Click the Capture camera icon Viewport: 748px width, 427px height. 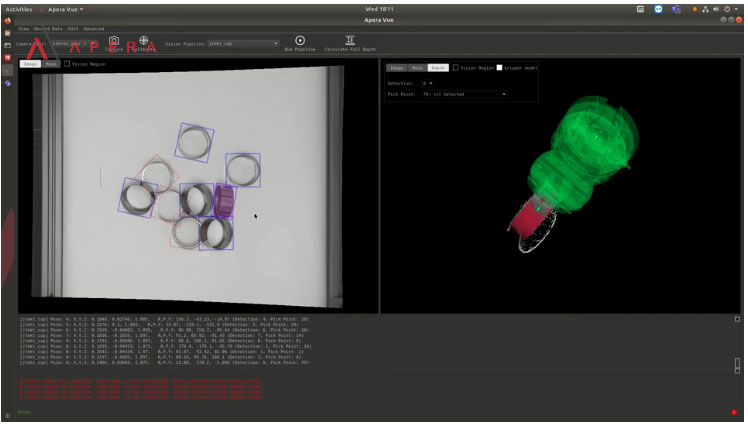coord(114,40)
